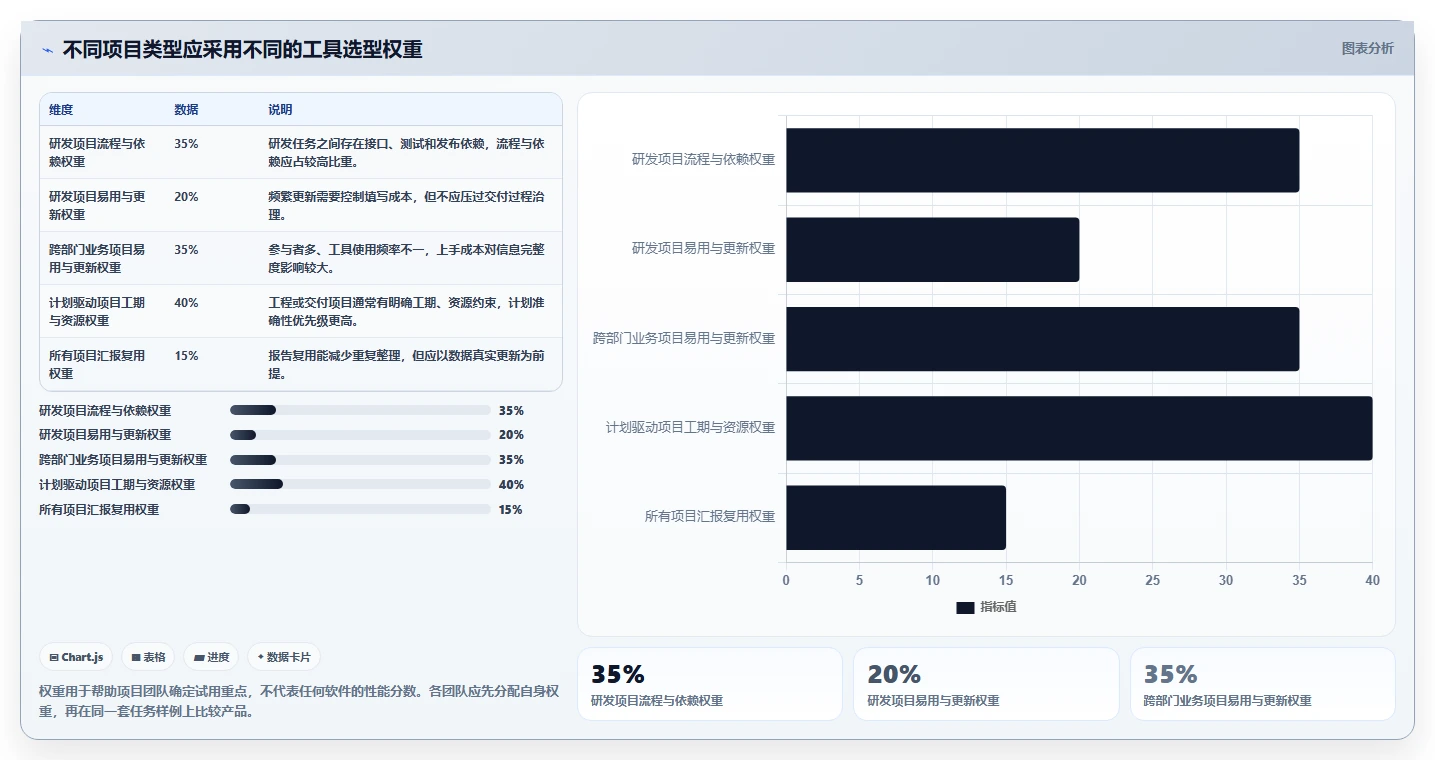
Task: Click the legend color box for 指标值
Action: click(965, 607)
